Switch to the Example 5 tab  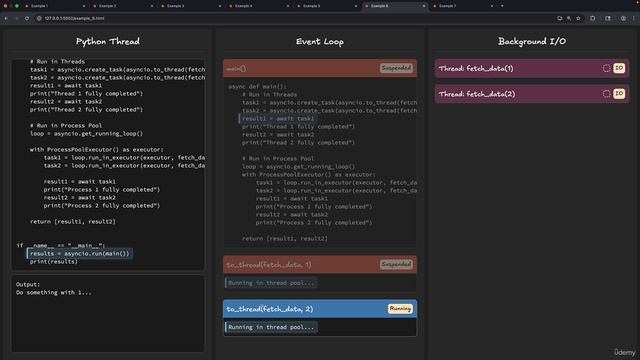tap(327, 6)
